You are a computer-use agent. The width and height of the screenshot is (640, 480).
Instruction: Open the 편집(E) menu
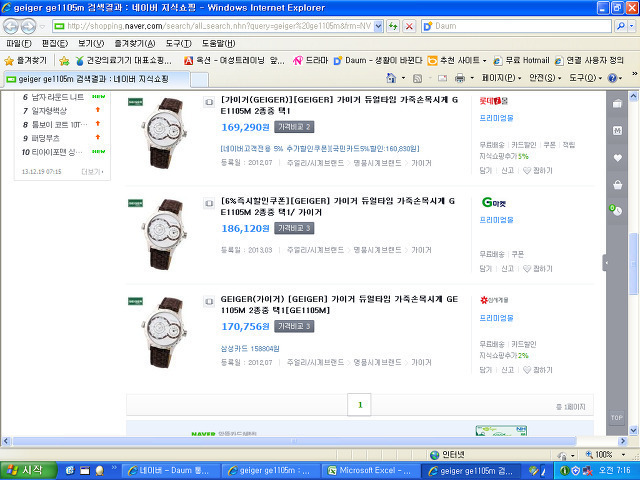pyautogui.click(x=55, y=44)
